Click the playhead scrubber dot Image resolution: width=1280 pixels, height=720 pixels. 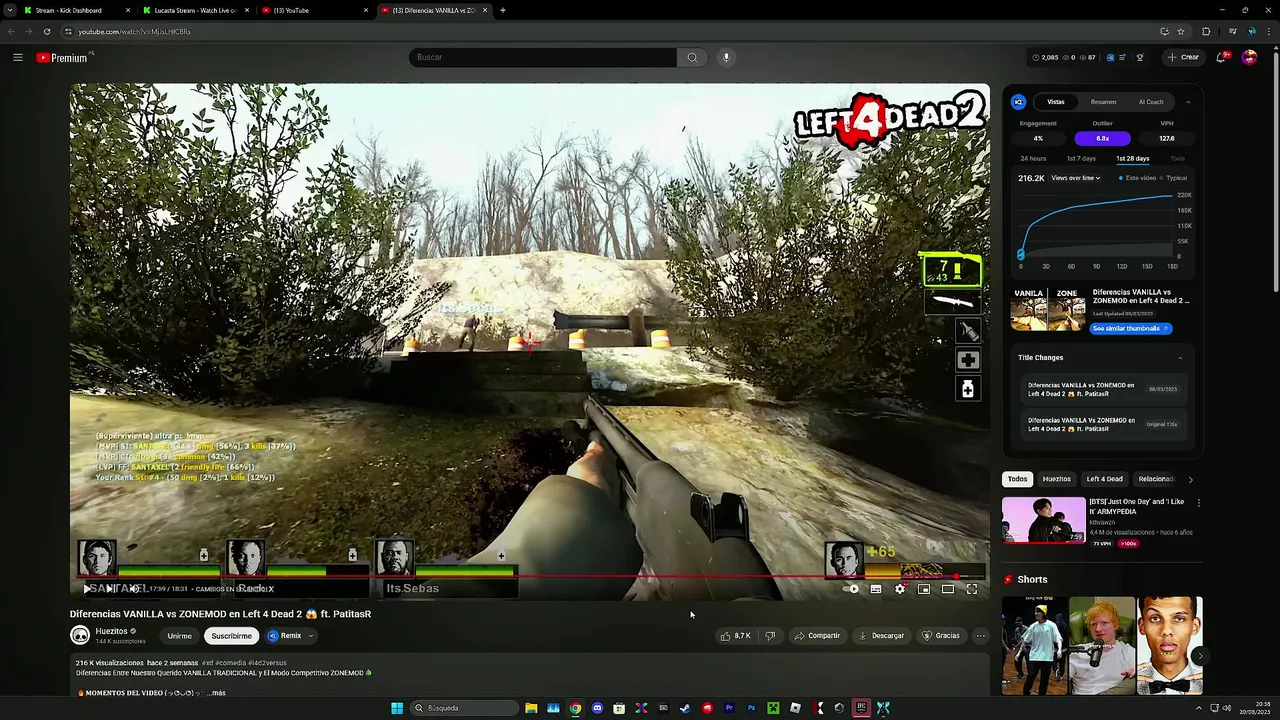click(x=956, y=576)
